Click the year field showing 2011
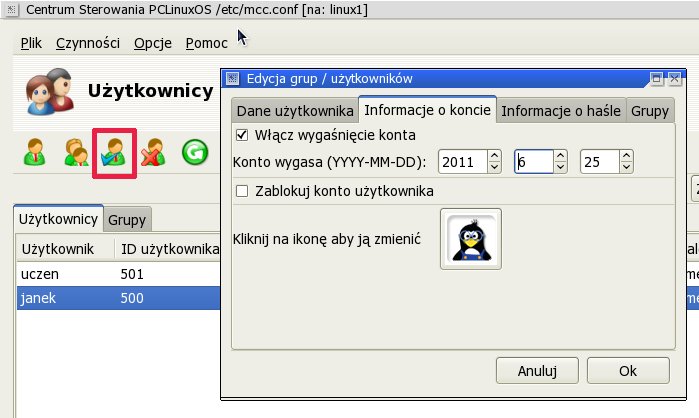This screenshot has height=418, width=699. (x=463, y=161)
